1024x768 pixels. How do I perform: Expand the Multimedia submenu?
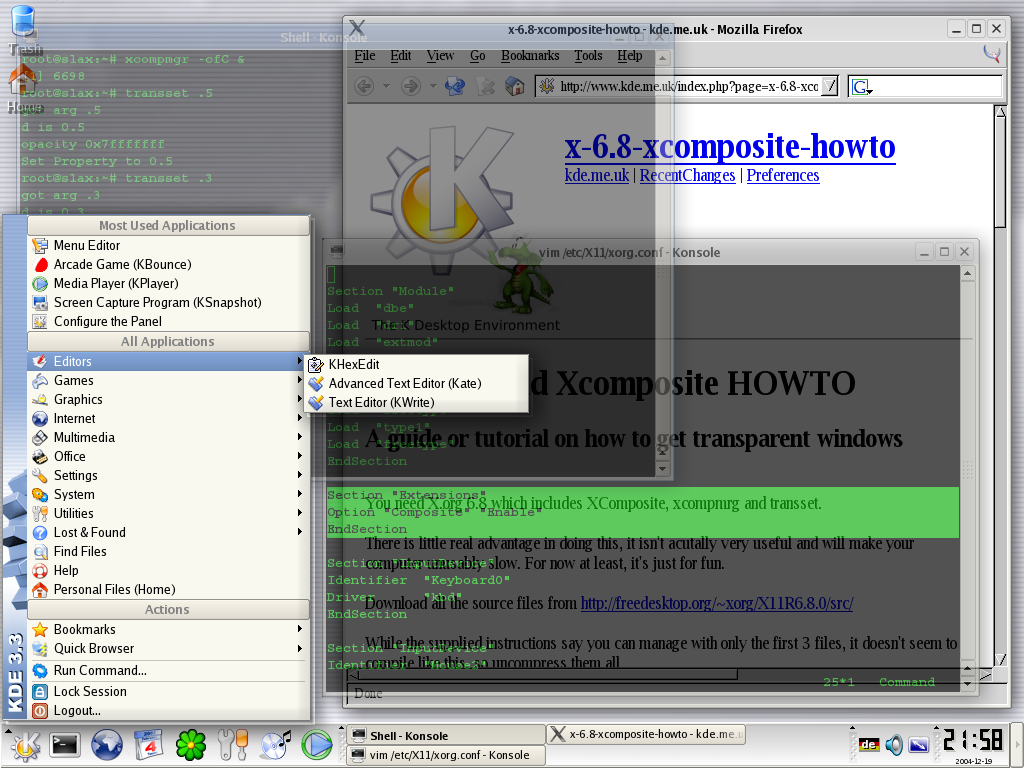[x=168, y=437]
